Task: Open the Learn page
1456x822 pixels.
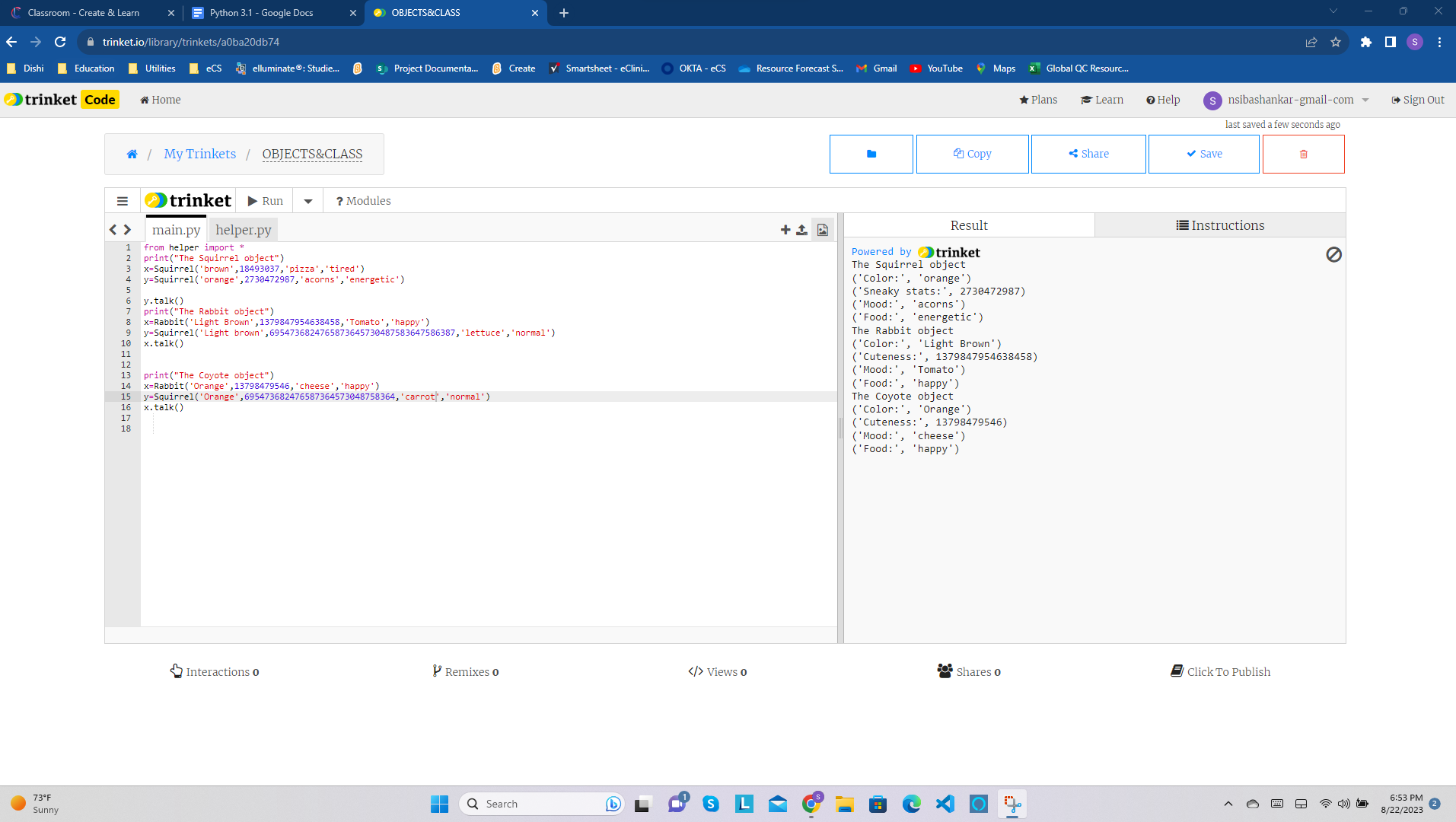Action: click(x=1102, y=100)
